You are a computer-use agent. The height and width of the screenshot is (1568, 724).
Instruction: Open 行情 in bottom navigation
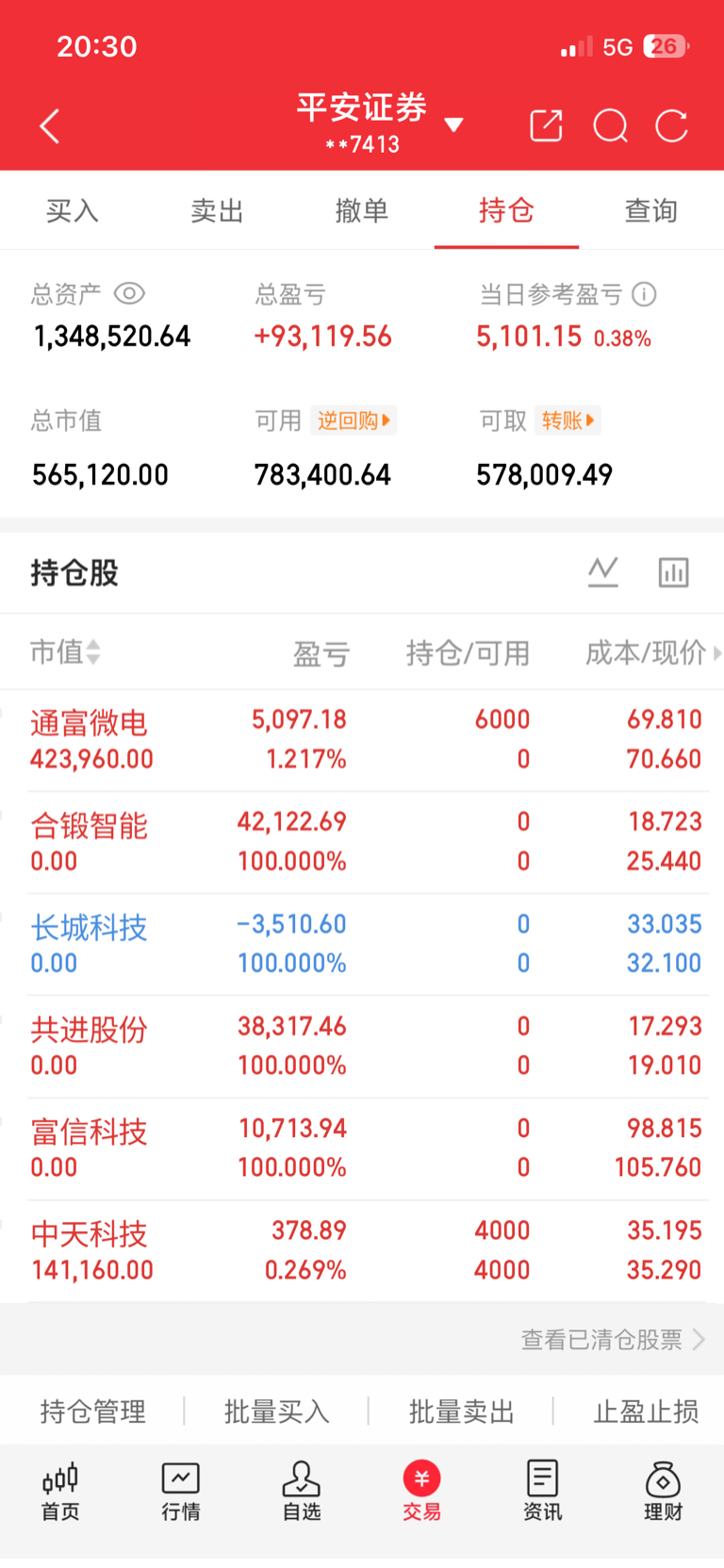(x=181, y=1491)
